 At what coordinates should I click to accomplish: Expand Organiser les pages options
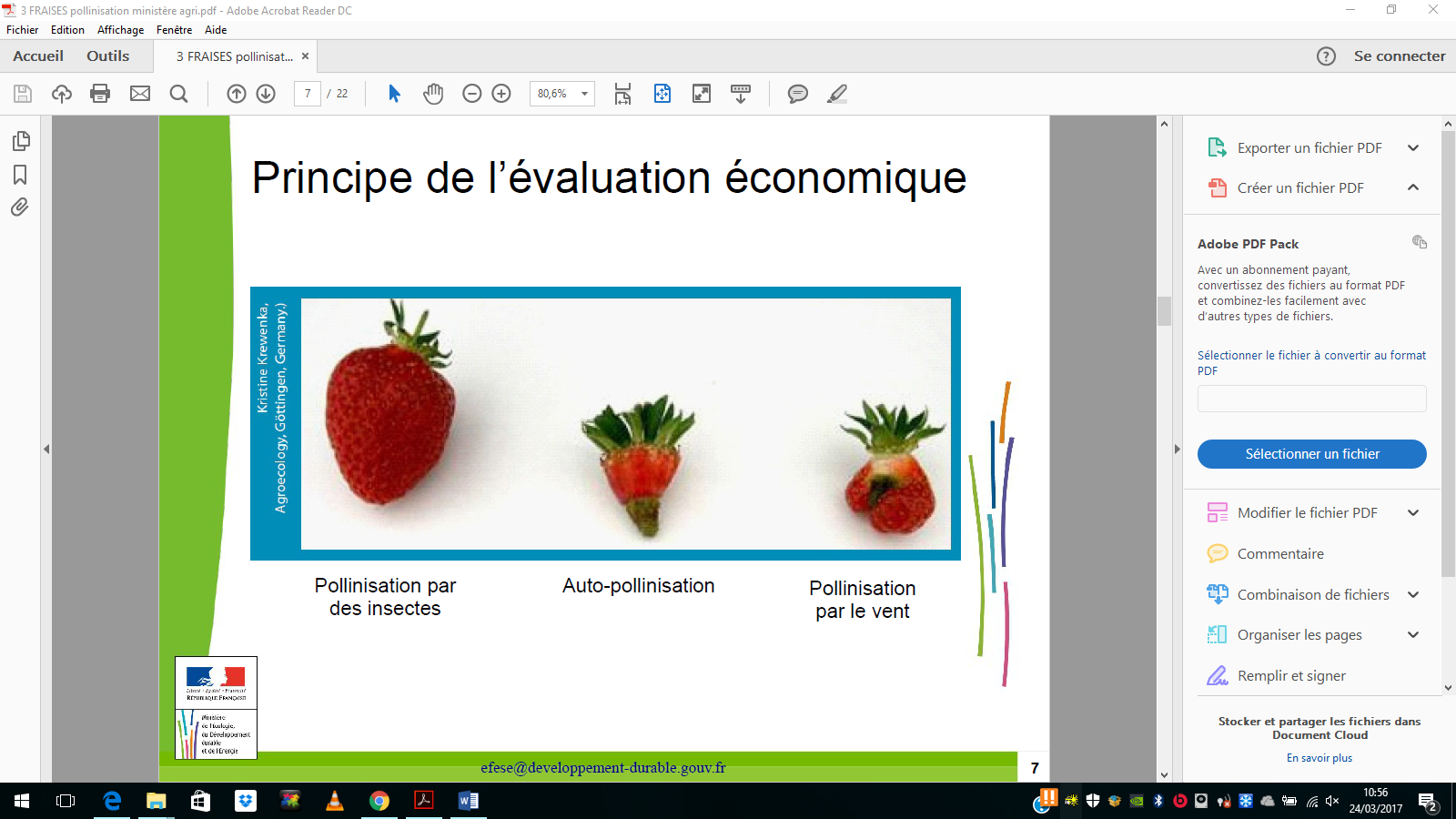[1413, 635]
